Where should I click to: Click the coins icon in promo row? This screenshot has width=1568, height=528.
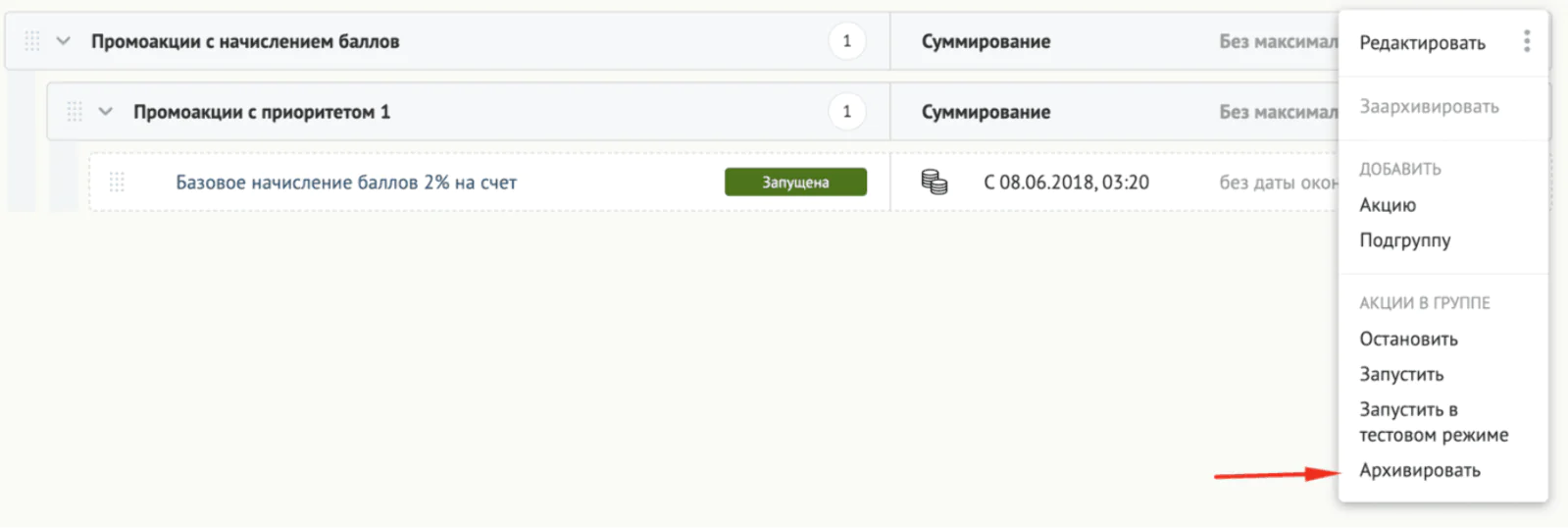pyautogui.click(x=934, y=182)
